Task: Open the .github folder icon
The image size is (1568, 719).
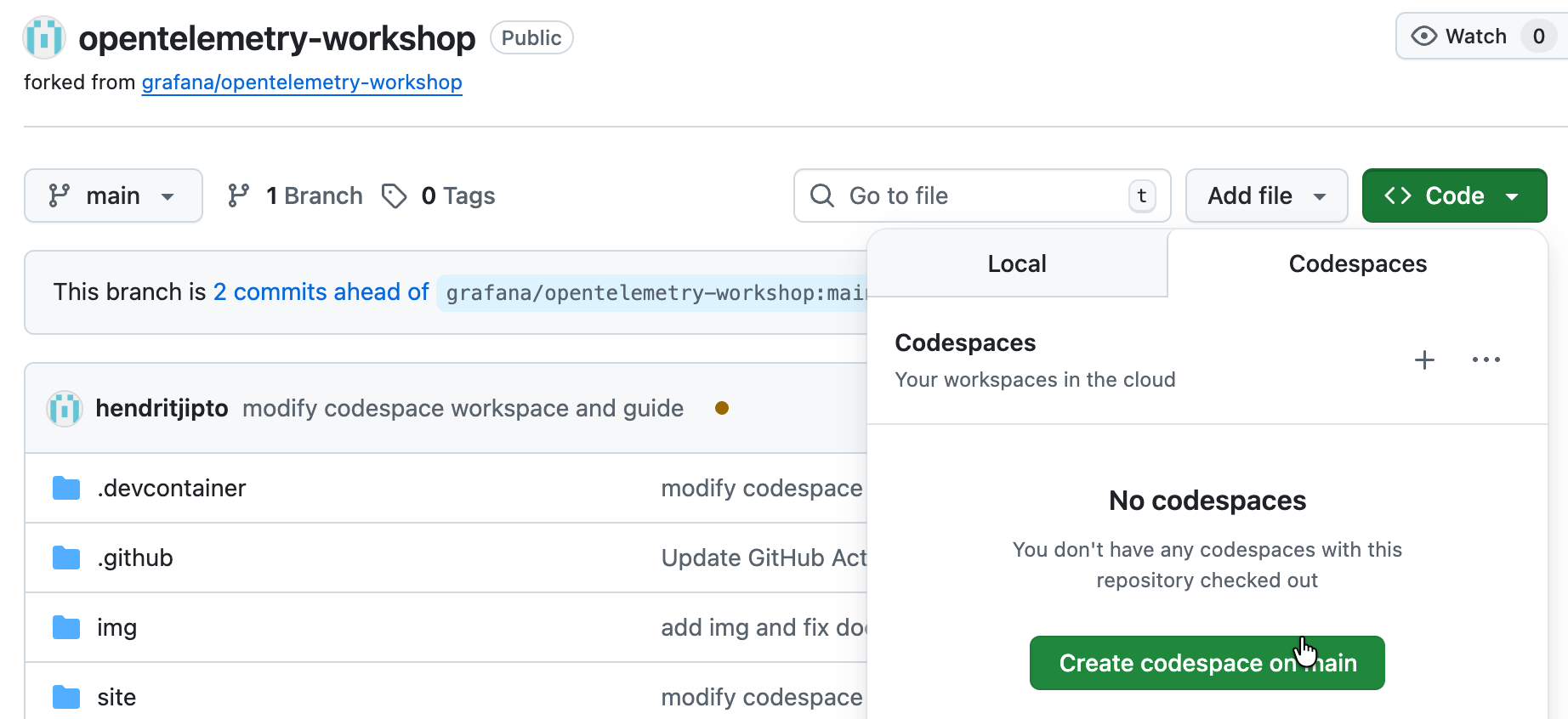Action: (x=66, y=558)
